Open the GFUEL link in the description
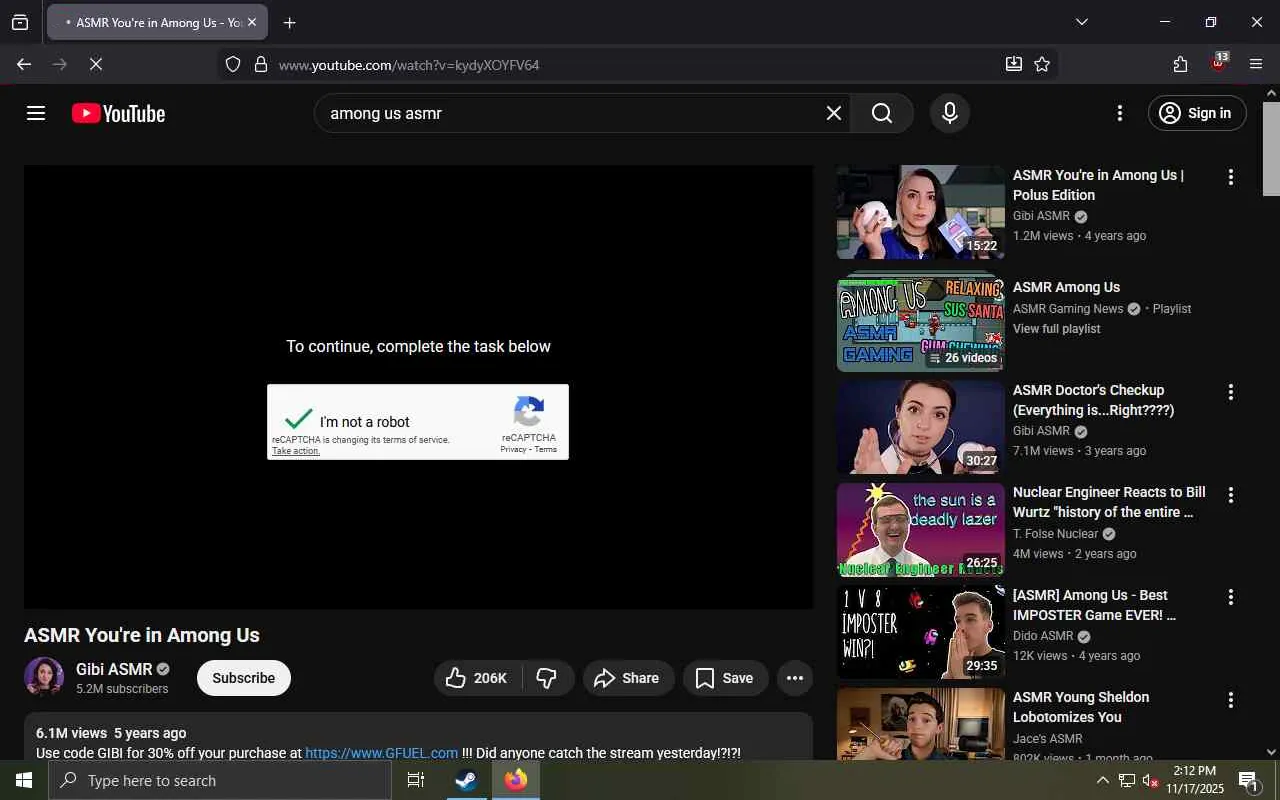The height and width of the screenshot is (800, 1280). pos(381,753)
